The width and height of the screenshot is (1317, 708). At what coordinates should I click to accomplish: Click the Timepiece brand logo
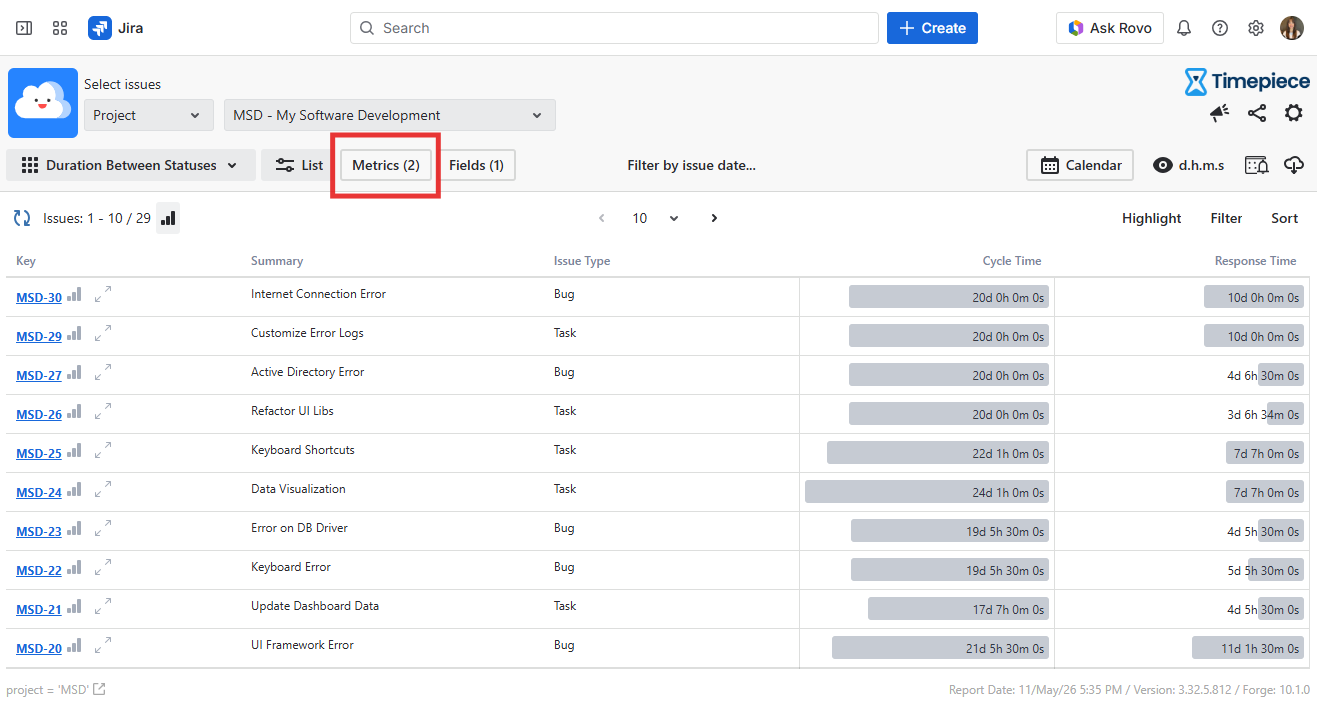coord(1247,81)
